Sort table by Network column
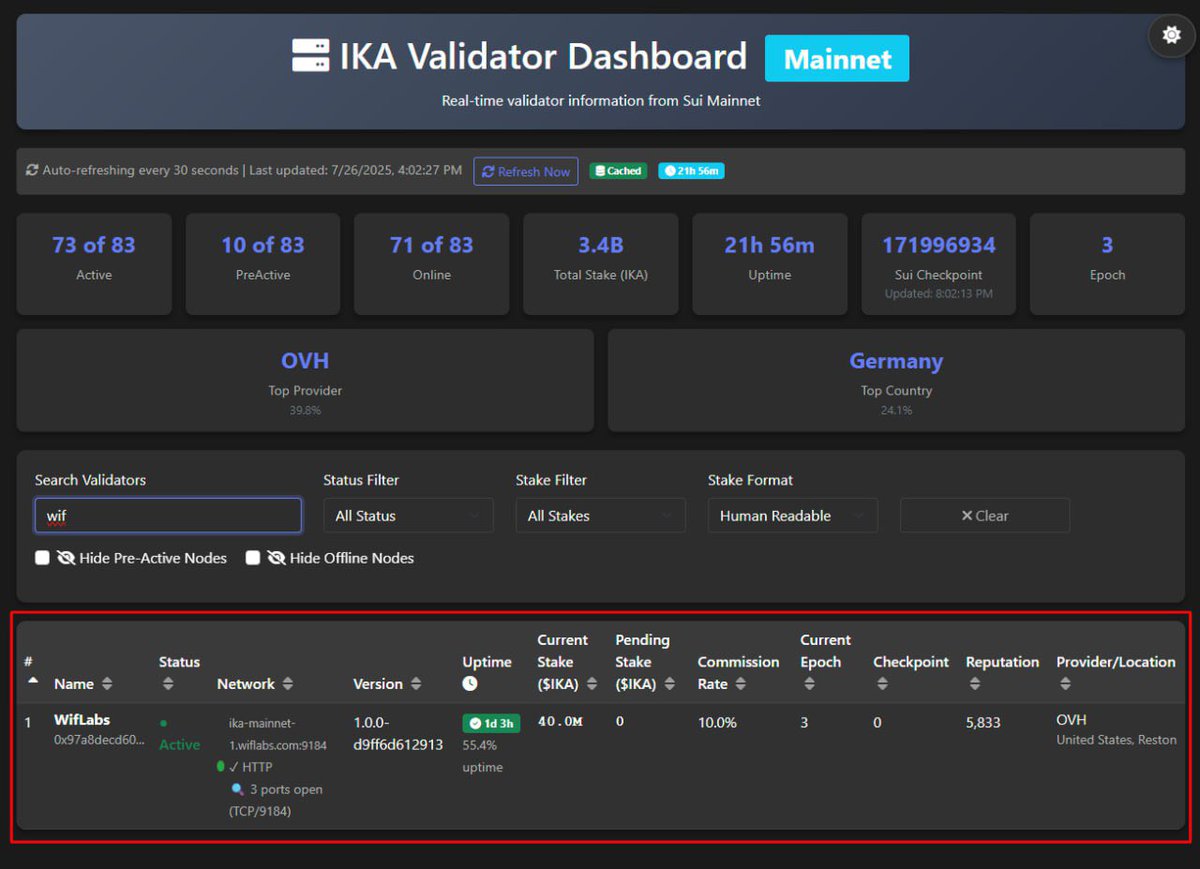Screen dimensions: 1200x869 [288, 684]
